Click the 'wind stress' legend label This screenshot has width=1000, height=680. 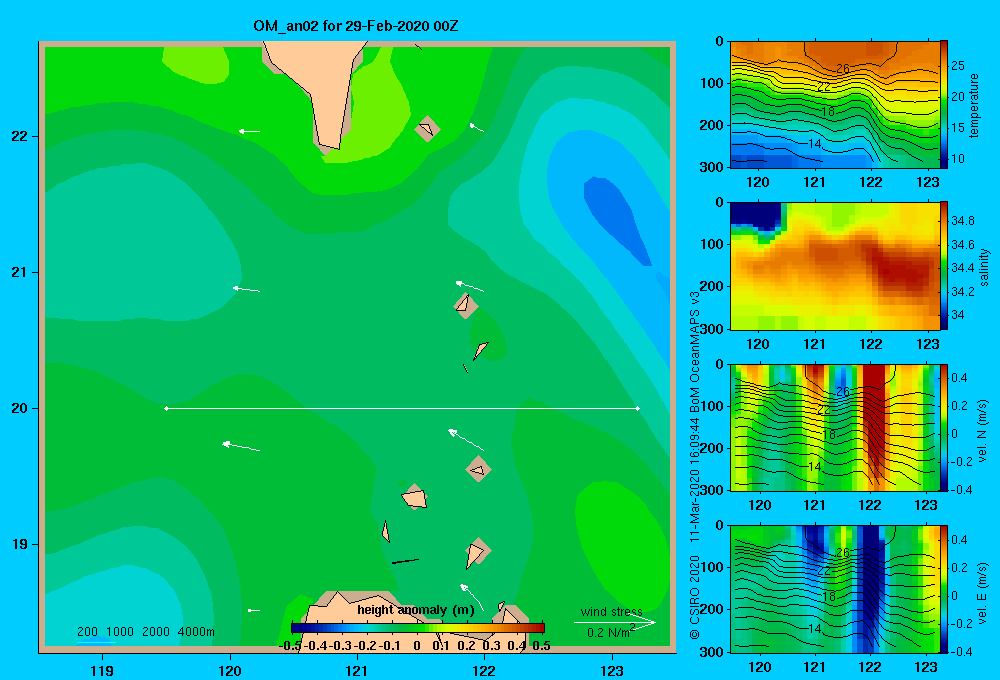(x=611, y=611)
